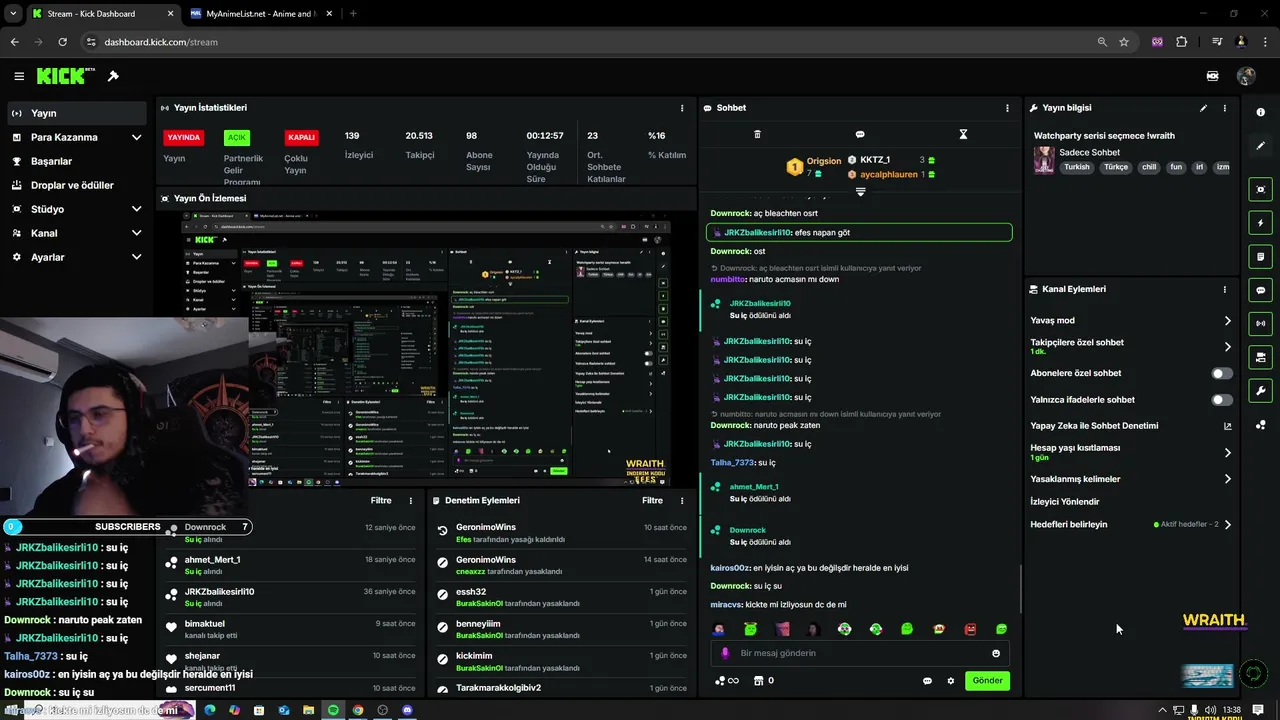Toggle Abonelere özel sohbet switch

[x=1222, y=373]
